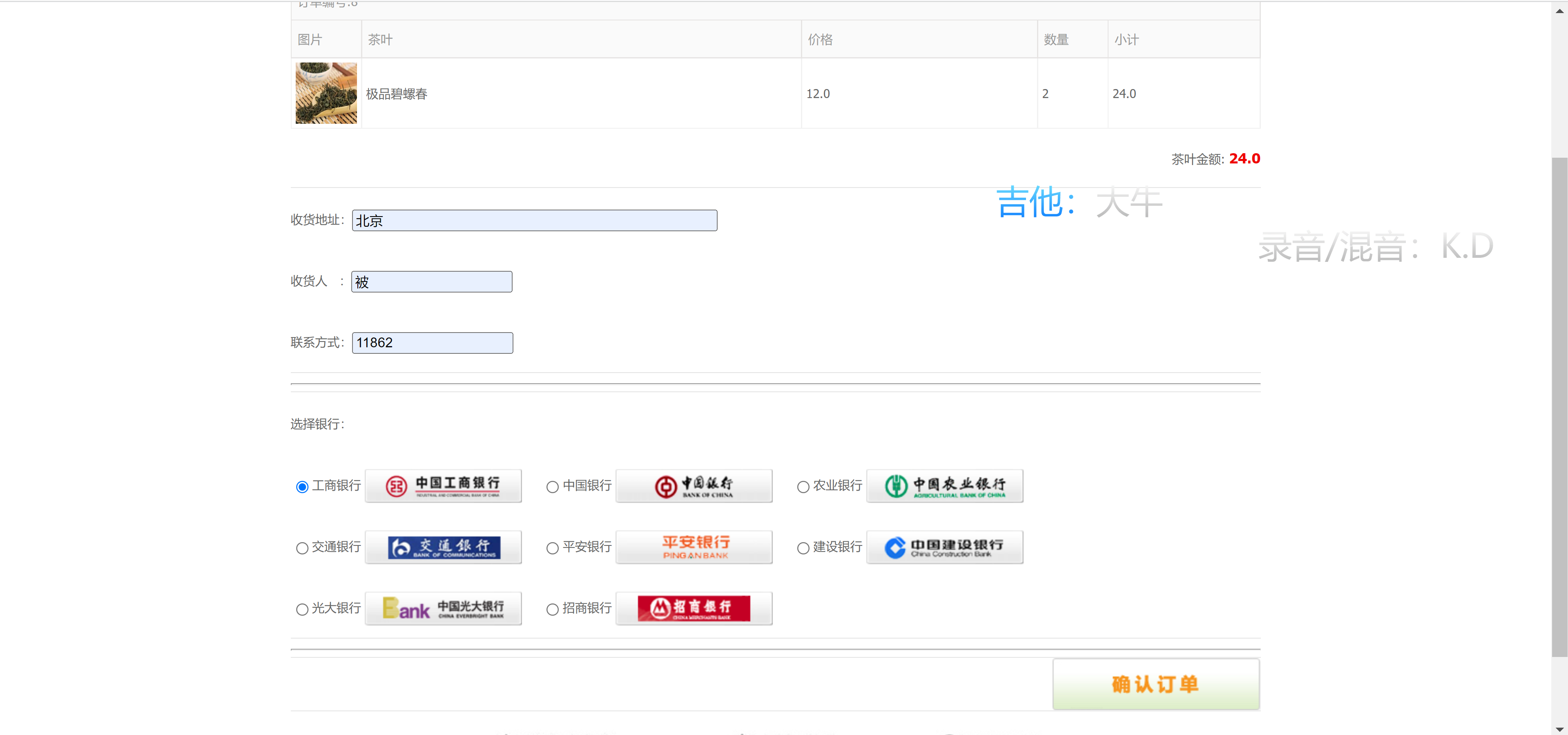Click the 中国银行 bank logo
This screenshot has width=1568, height=735.
693,485
